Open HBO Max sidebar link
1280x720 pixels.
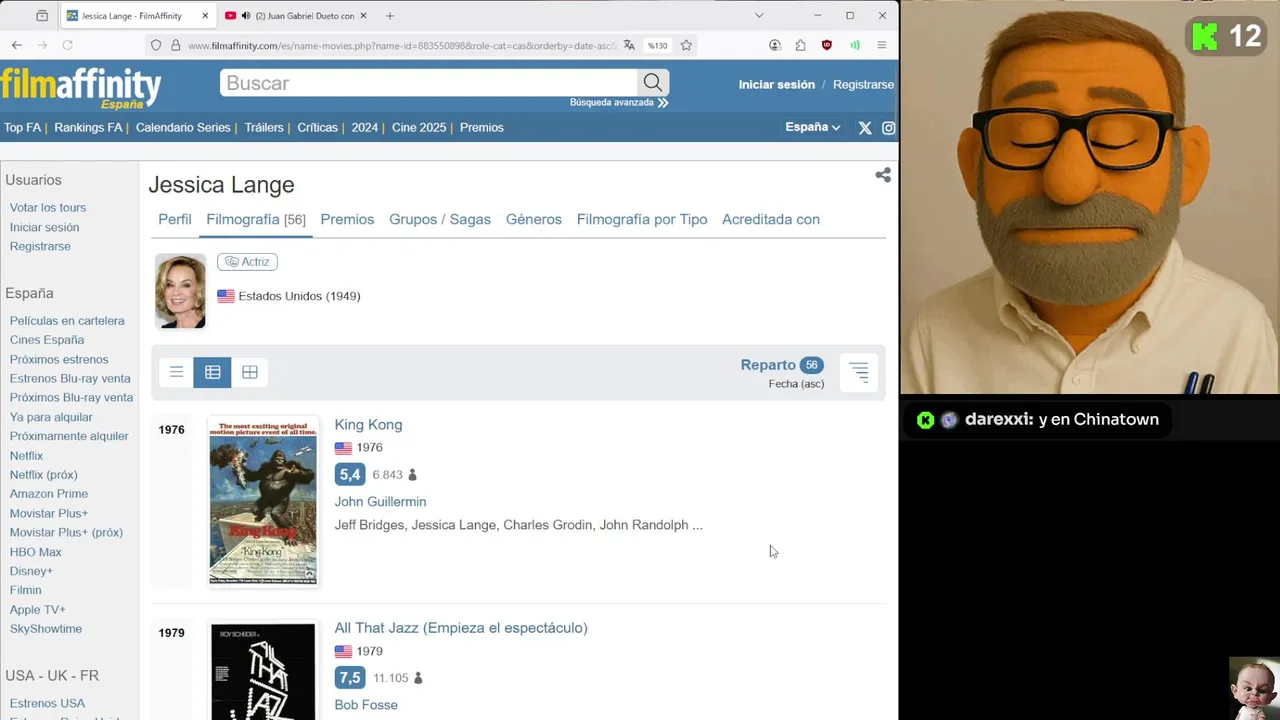point(36,552)
